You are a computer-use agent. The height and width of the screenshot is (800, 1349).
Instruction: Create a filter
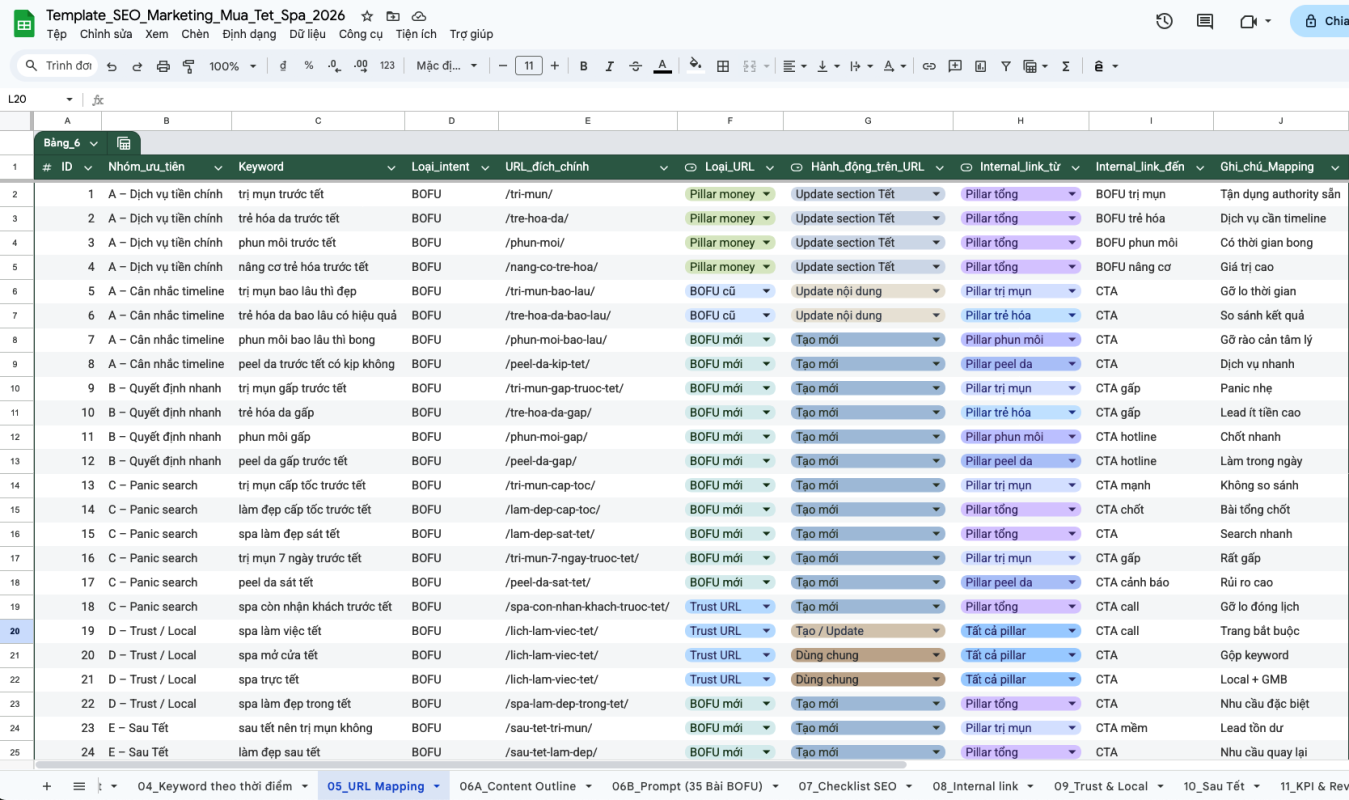pyautogui.click(x=1005, y=66)
